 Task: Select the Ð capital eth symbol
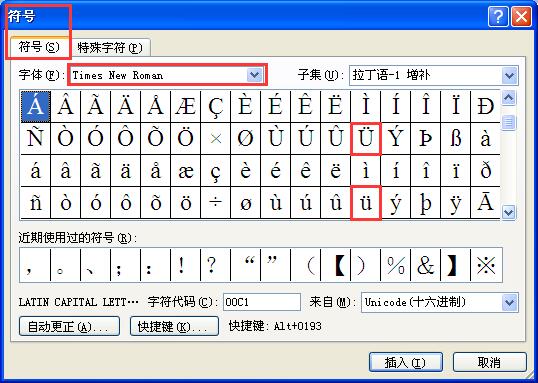point(486,107)
